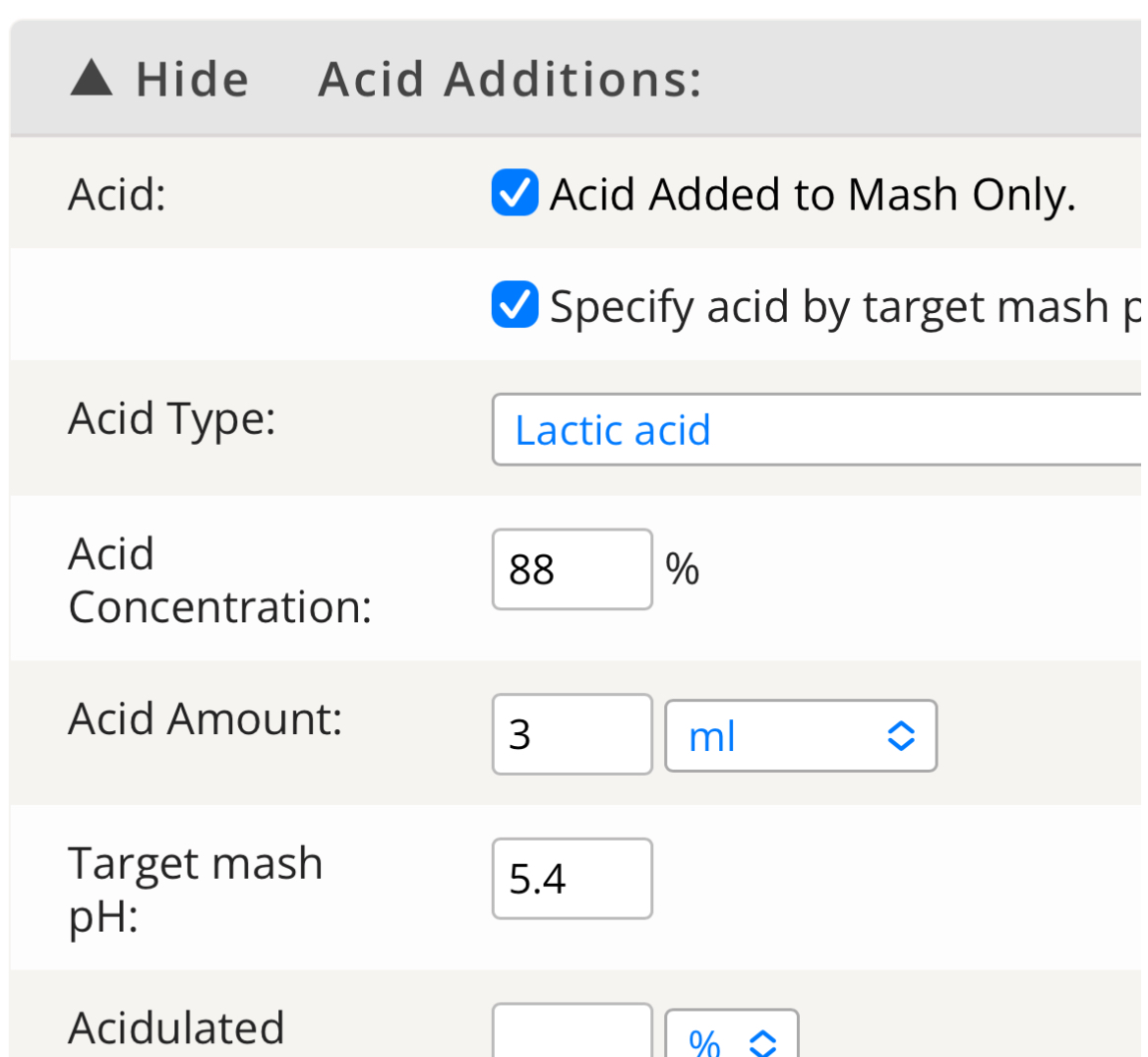1148x1057 pixels.
Task: Click the Acid Added to Mash Only label text
Action: tap(813, 194)
